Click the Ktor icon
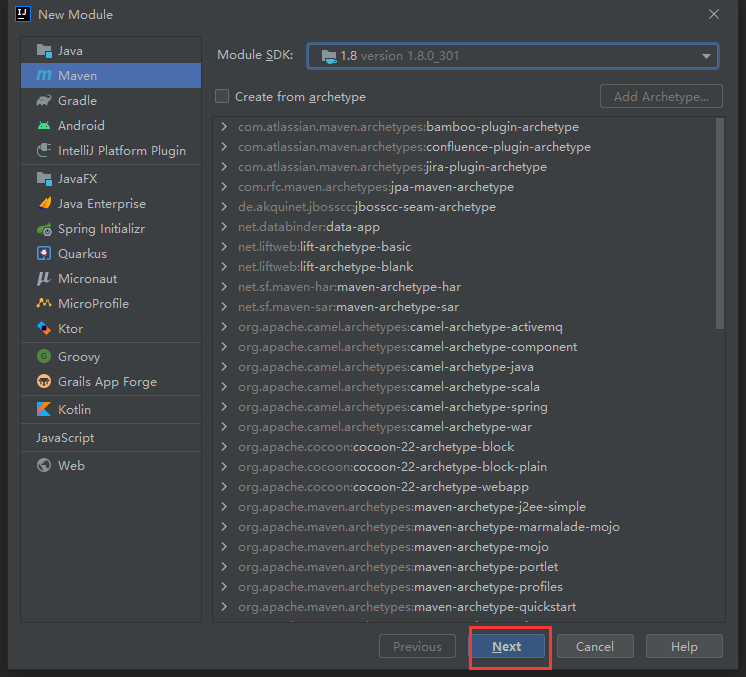This screenshot has width=746, height=677. pyautogui.click(x=44, y=328)
